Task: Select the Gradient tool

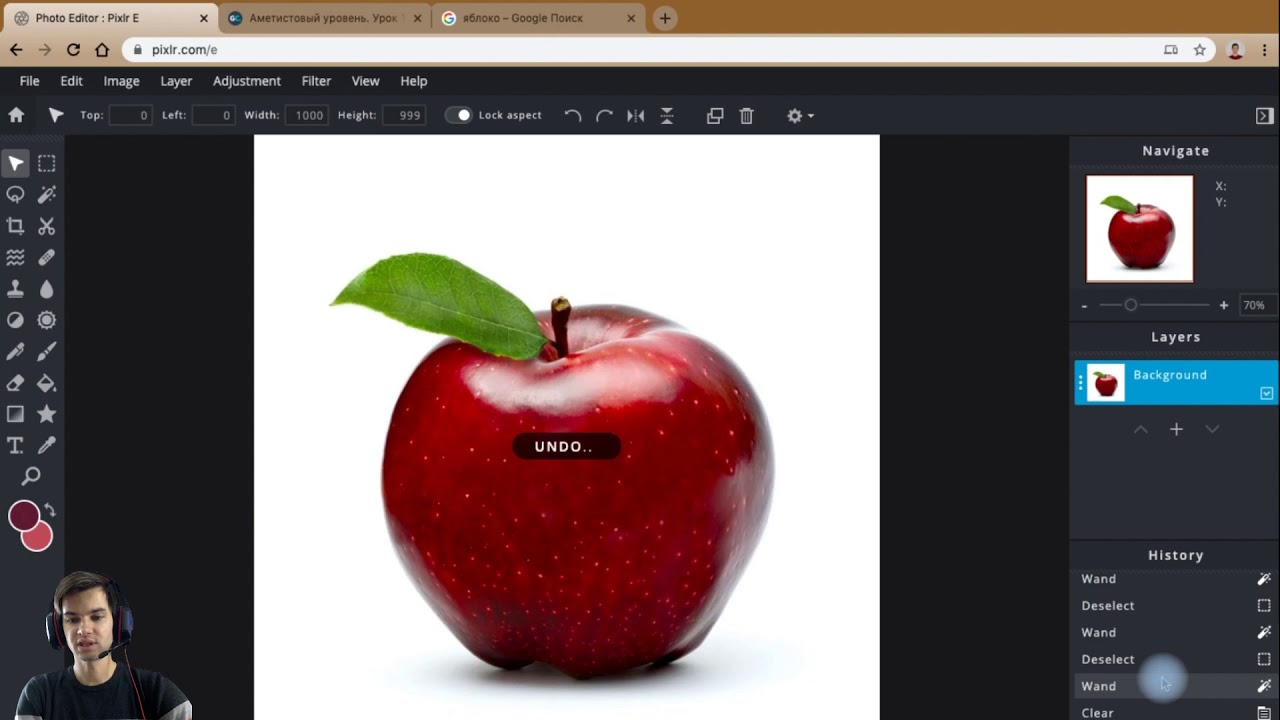Action: pyautogui.click(x=15, y=414)
